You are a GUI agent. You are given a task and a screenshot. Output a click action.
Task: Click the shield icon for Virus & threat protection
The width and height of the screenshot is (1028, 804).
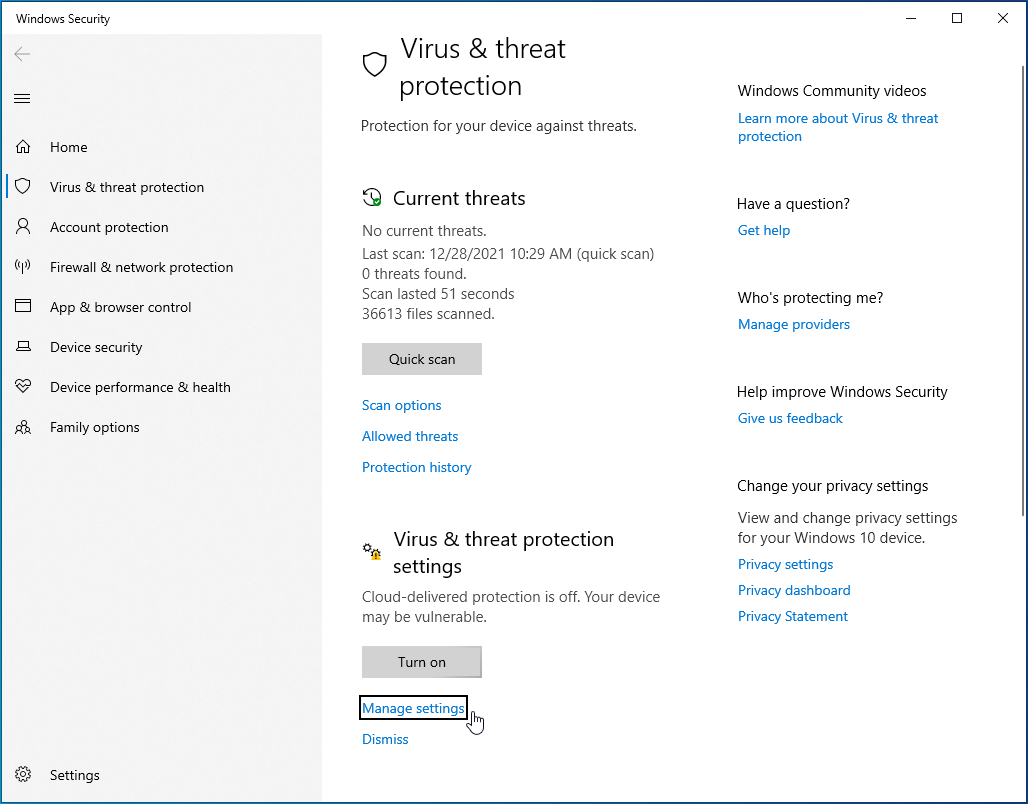pyautogui.click(x=23, y=187)
